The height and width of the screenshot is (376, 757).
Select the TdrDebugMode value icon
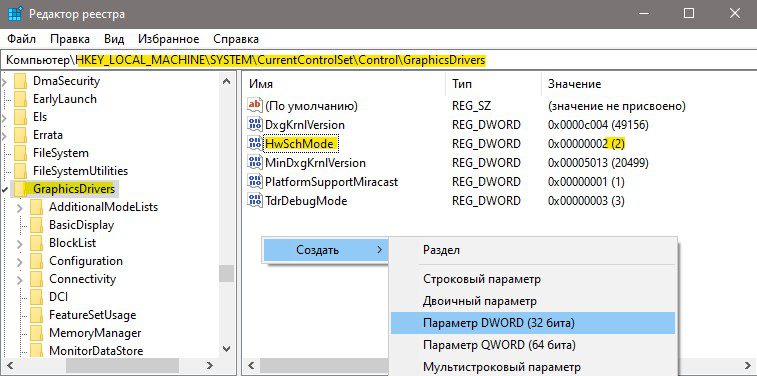click(x=254, y=200)
